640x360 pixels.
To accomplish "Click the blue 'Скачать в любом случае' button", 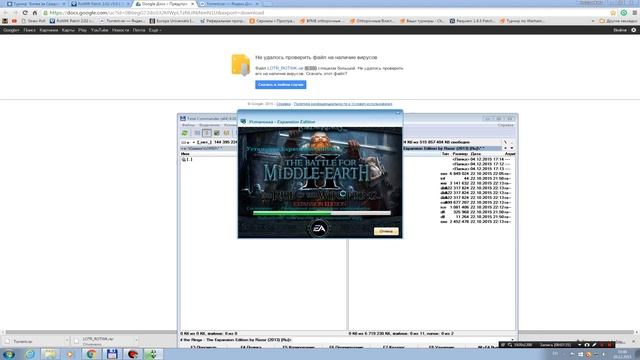I will coord(281,84).
